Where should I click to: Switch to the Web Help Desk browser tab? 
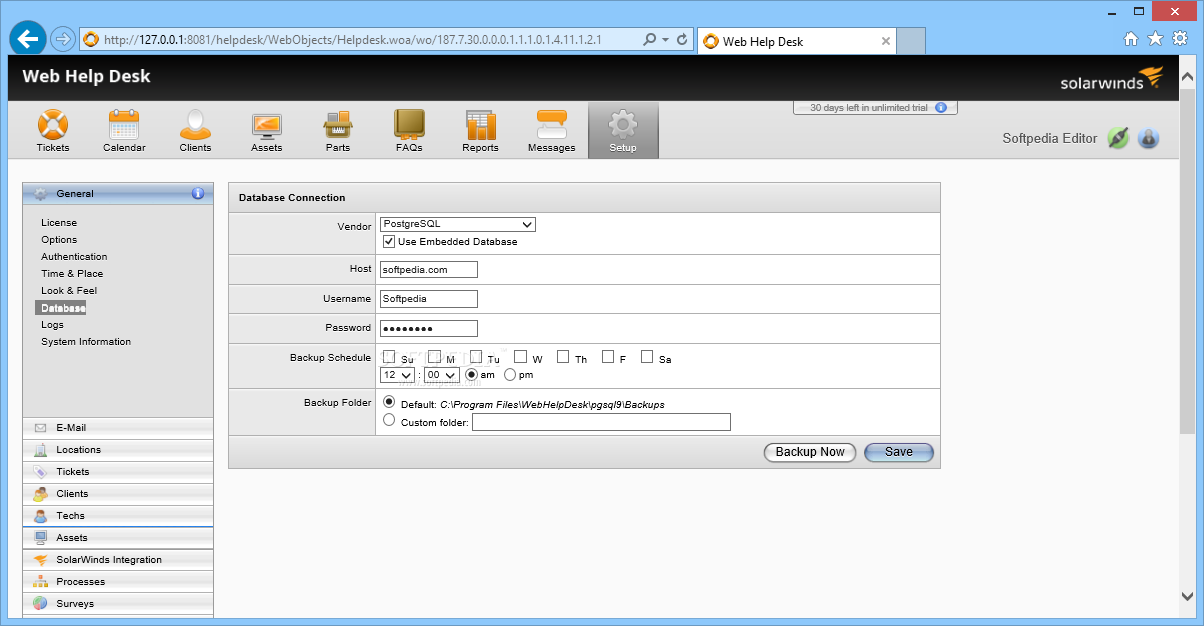coord(796,41)
